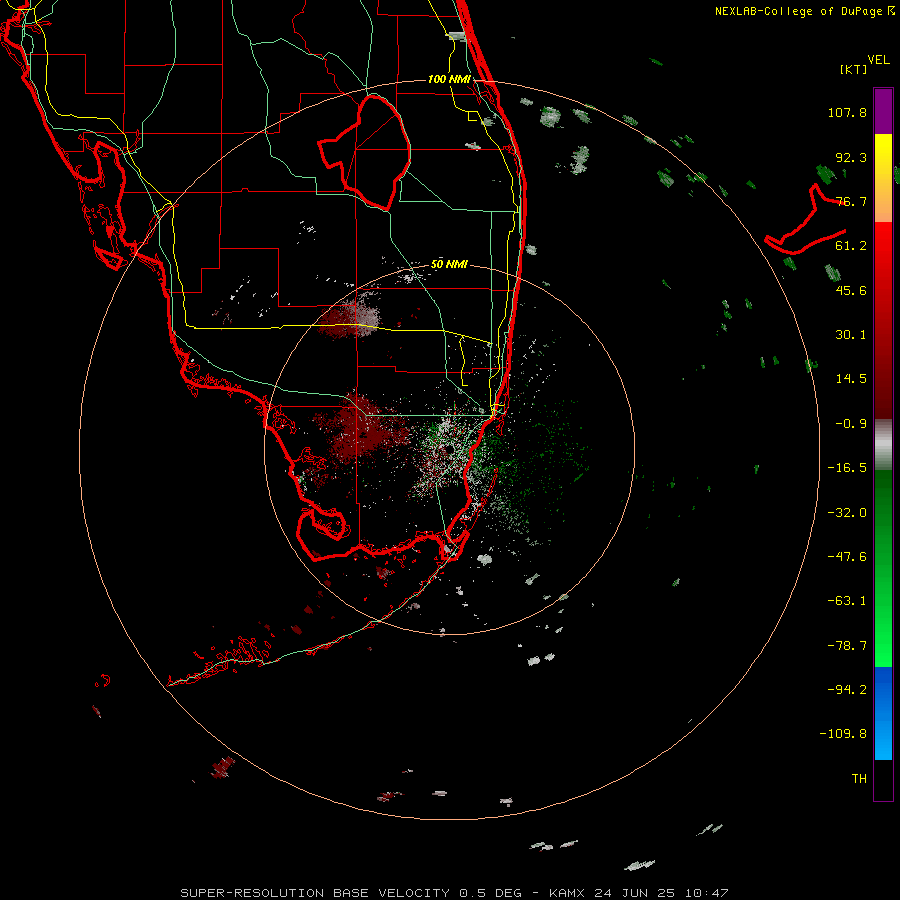Select the 107.8 legend value

pos(847,112)
